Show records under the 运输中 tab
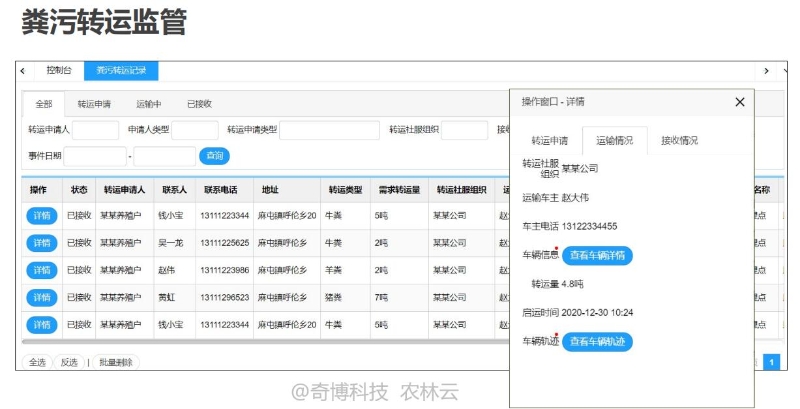Screen dimensions: 800x409 point(148,104)
